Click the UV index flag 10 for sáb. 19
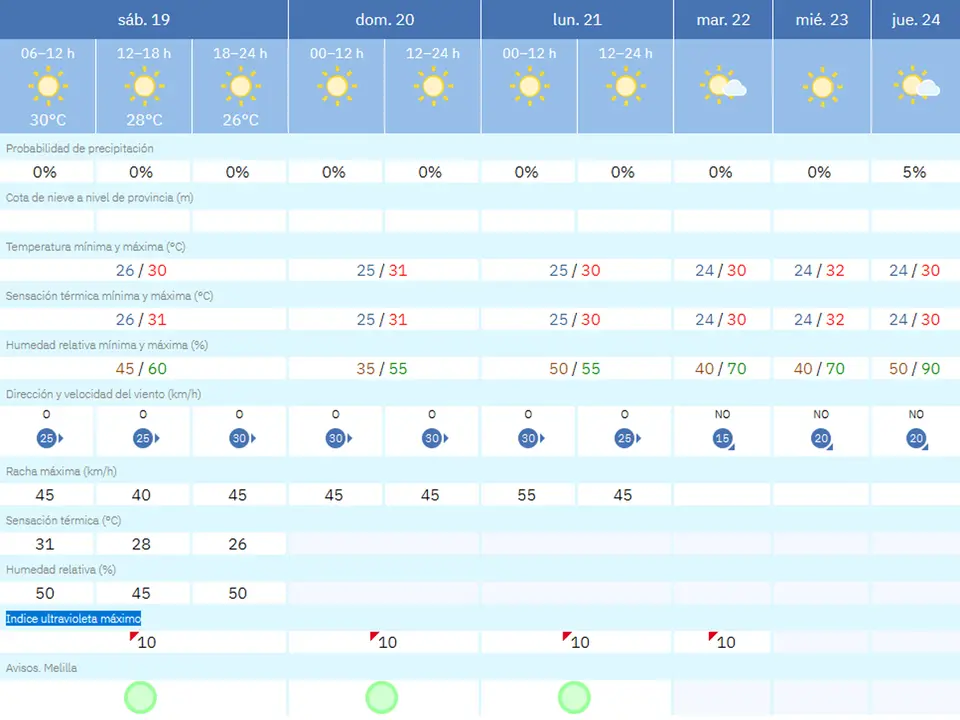Viewport: 960px width, 720px height. 143,641
